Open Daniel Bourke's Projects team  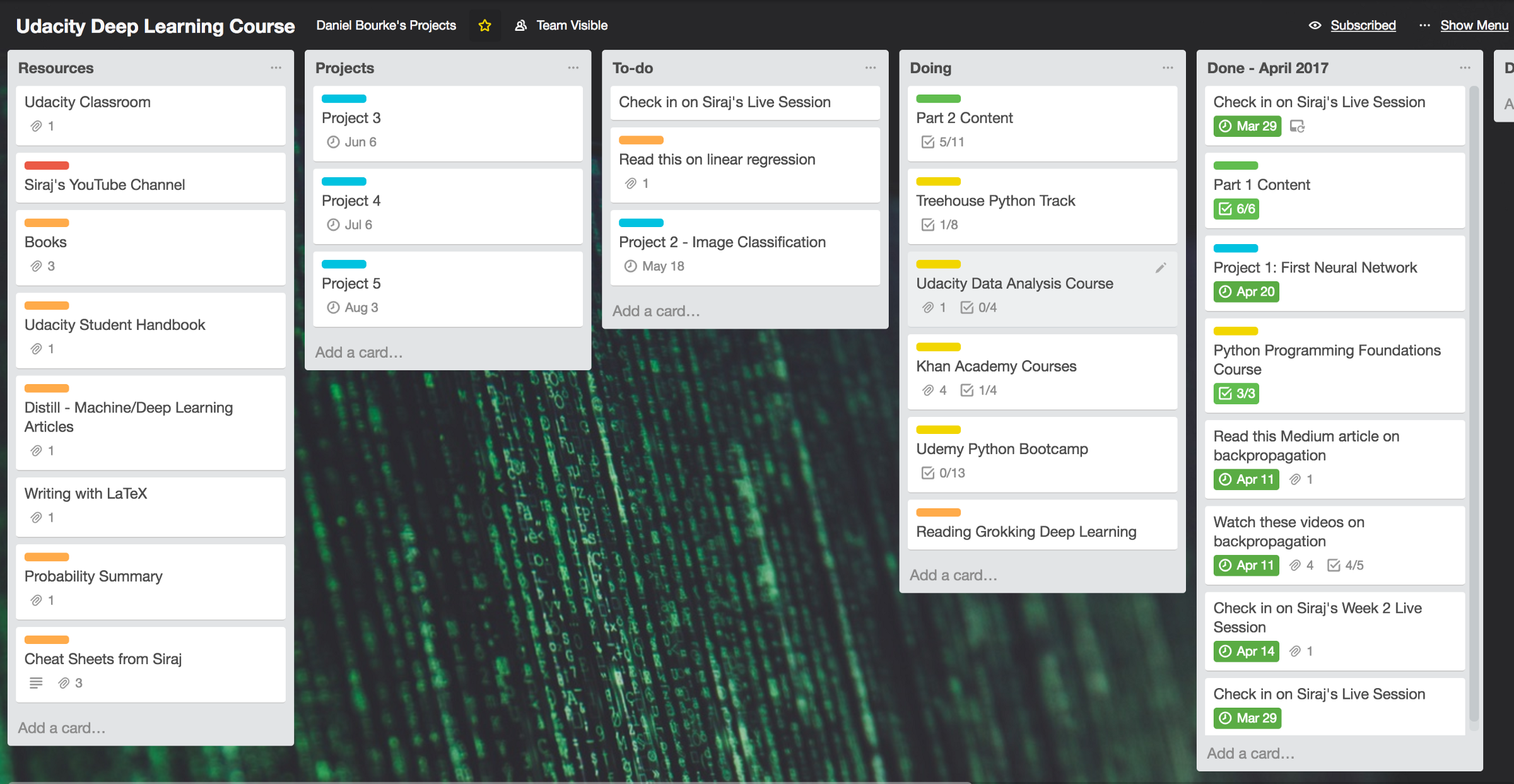coord(386,25)
